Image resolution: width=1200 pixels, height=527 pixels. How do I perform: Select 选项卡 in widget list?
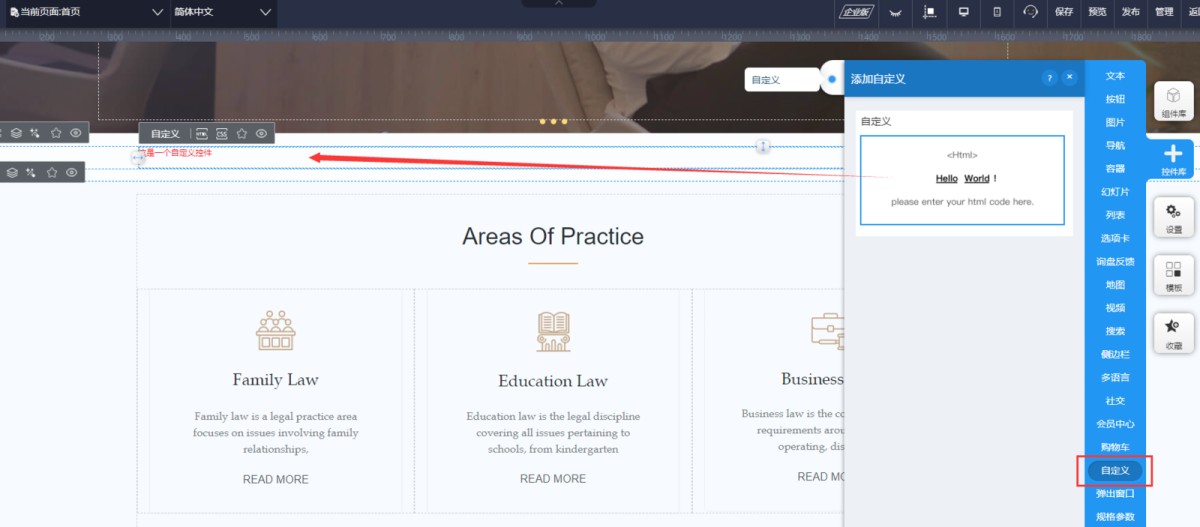click(1115, 238)
